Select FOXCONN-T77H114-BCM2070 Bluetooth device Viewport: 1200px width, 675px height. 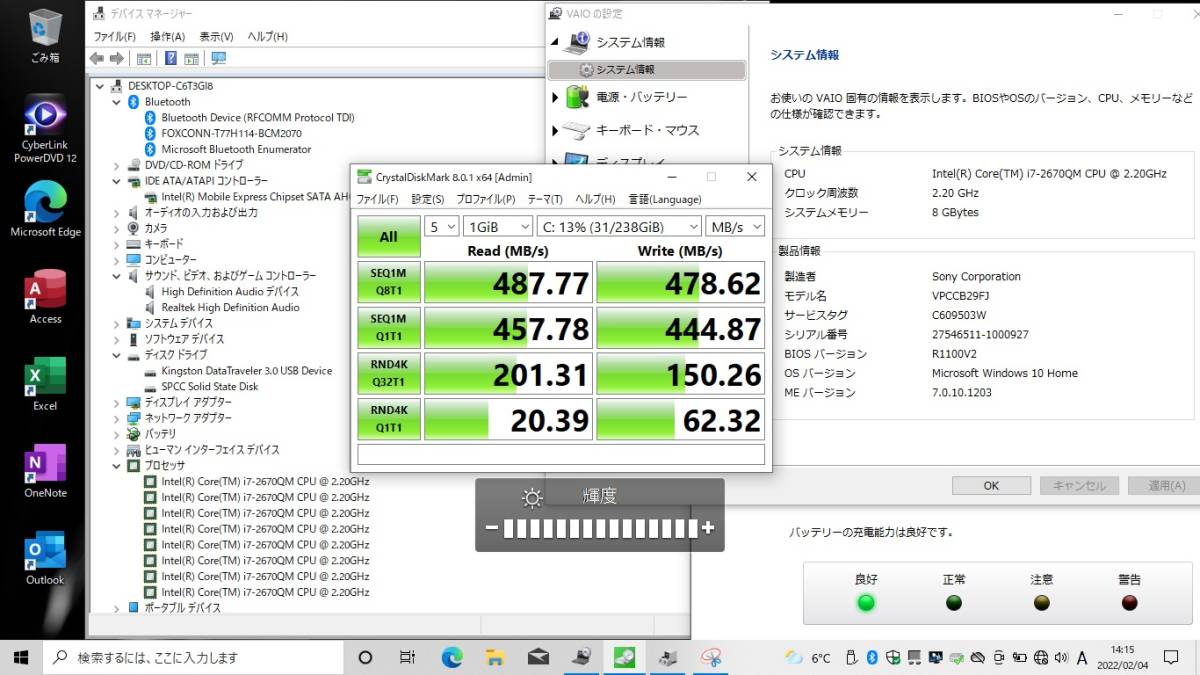[231, 133]
